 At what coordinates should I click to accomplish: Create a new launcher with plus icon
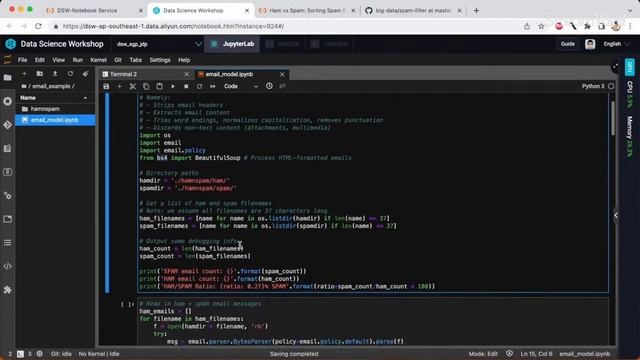pyautogui.click(x=24, y=74)
